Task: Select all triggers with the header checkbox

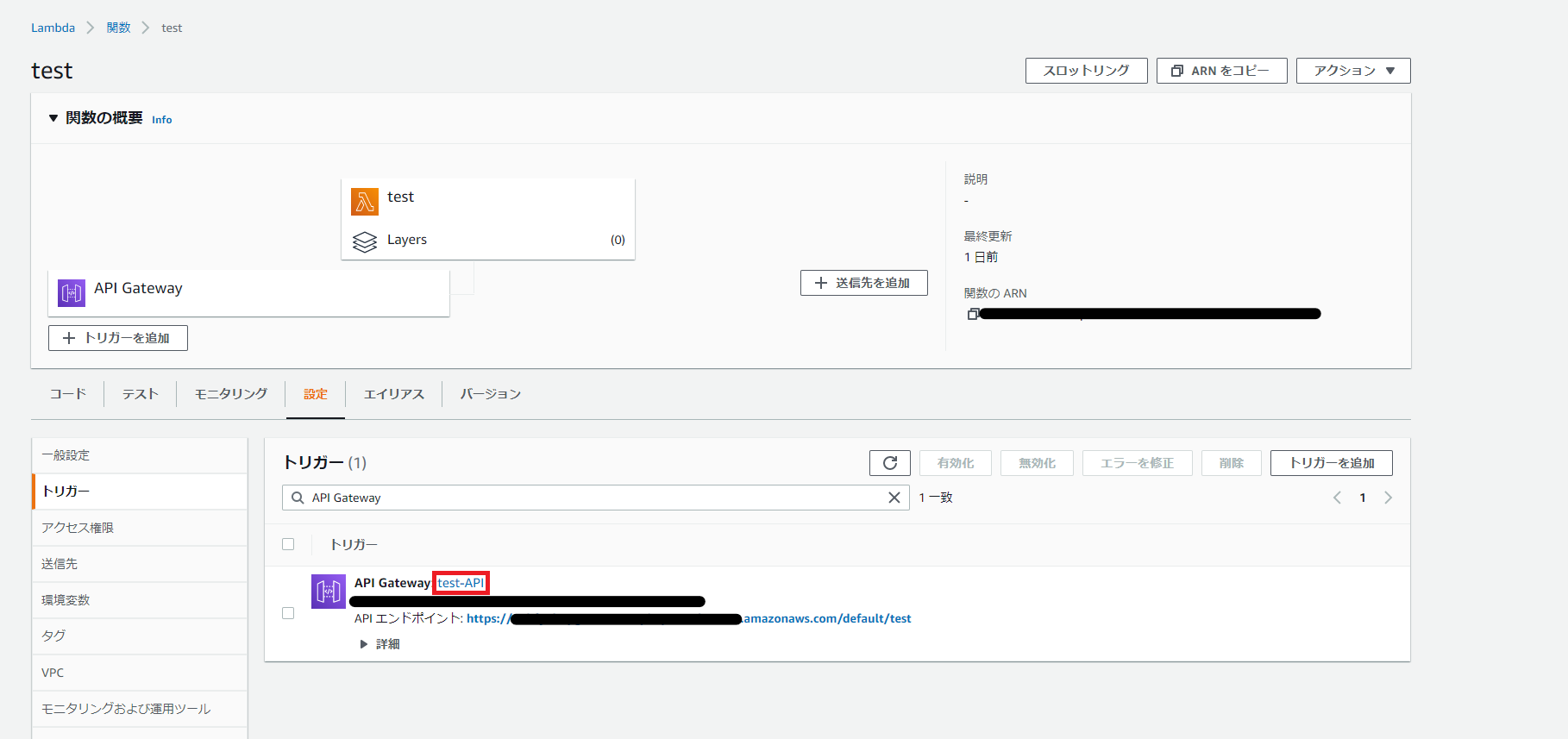Action: [x=288, y=544]
